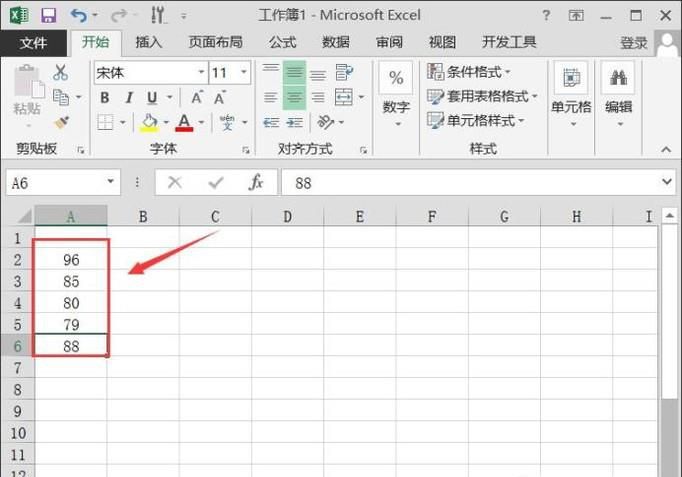
Task: Open the Excel Help question mark
Action: click(546, 16)
